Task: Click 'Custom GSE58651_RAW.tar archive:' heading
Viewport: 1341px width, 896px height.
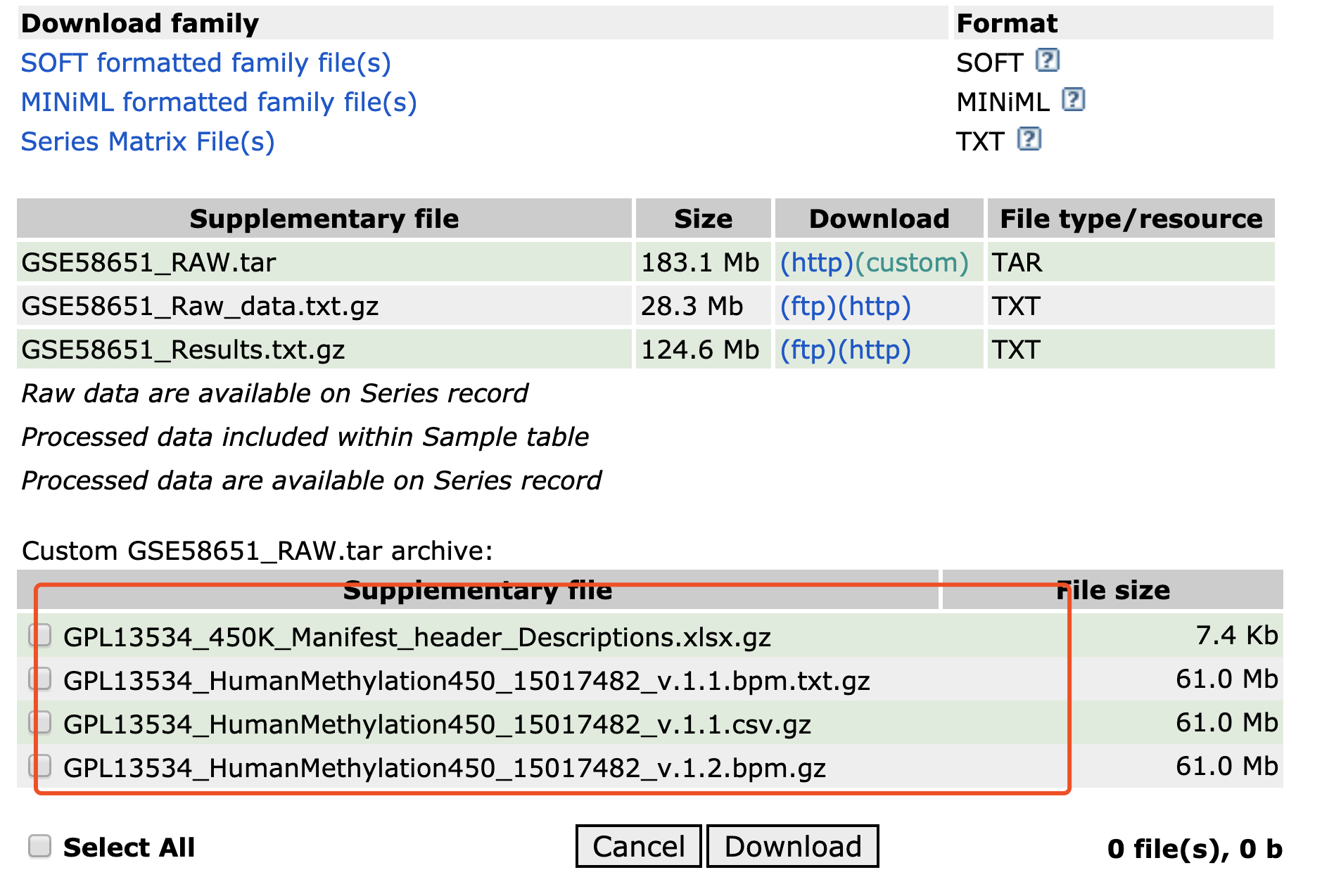Action: [258, 551]
